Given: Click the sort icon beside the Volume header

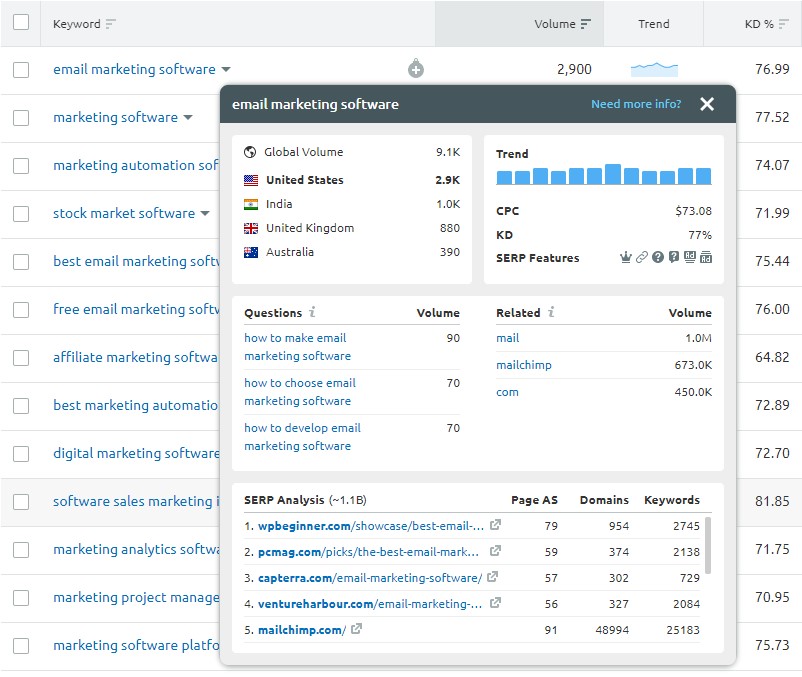Looking at the screenshot, I should click(586, 24).
